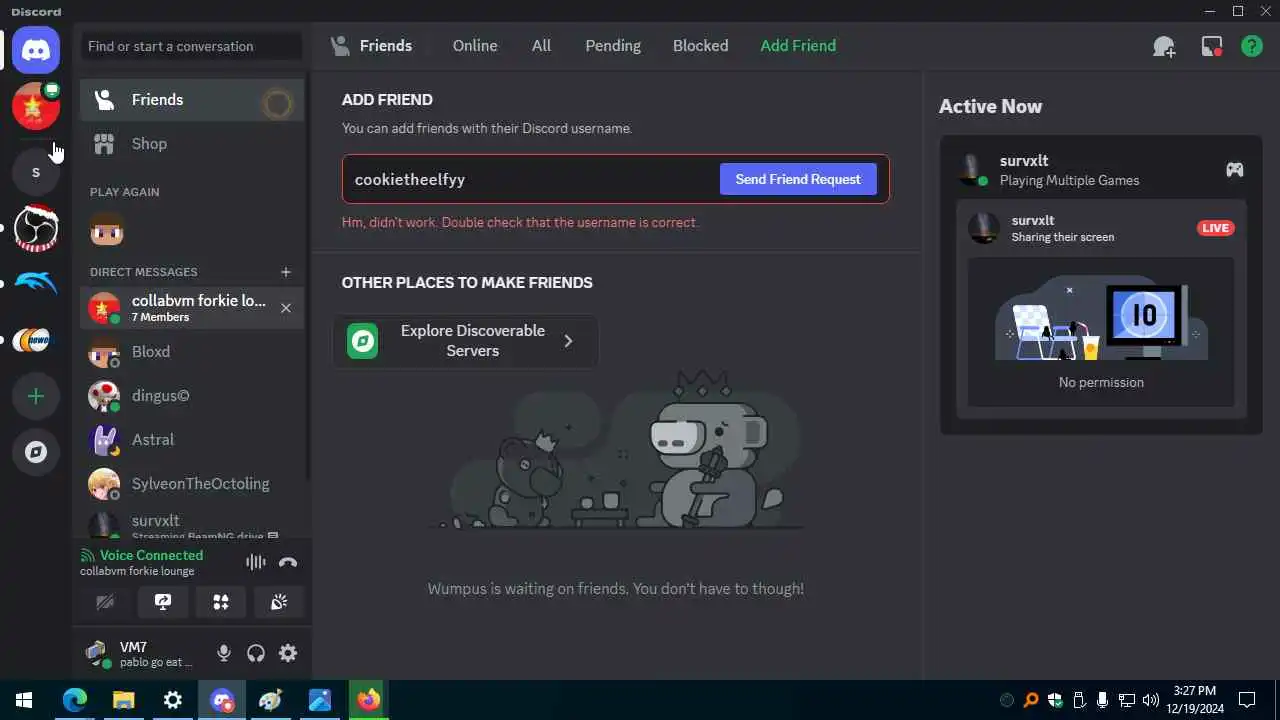Open DM with survxlt in sidebar
The width and height of the screenshot is (1280, 720).
(x=192, y=524)
